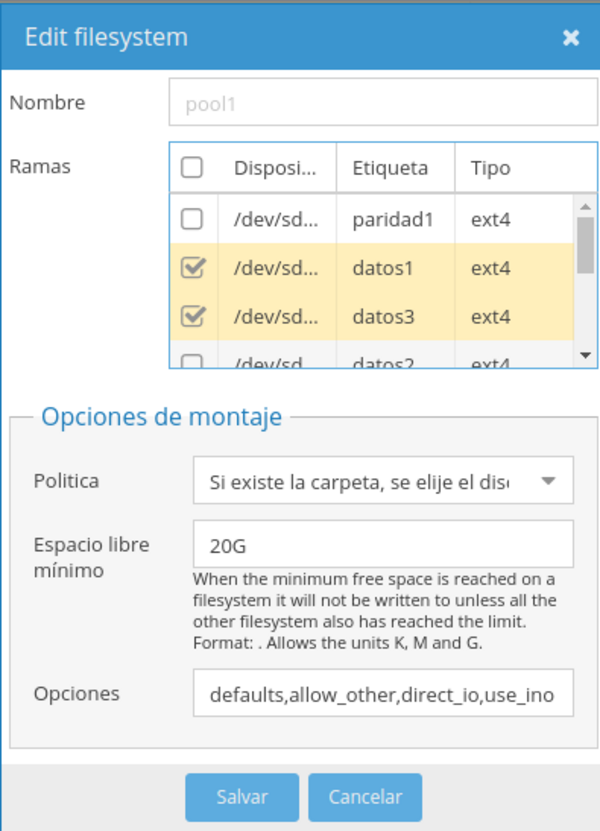Sort by the Dispositivo column header
Image resolution: width=600 pixels, height=831 pixels.
pos(276,168)
